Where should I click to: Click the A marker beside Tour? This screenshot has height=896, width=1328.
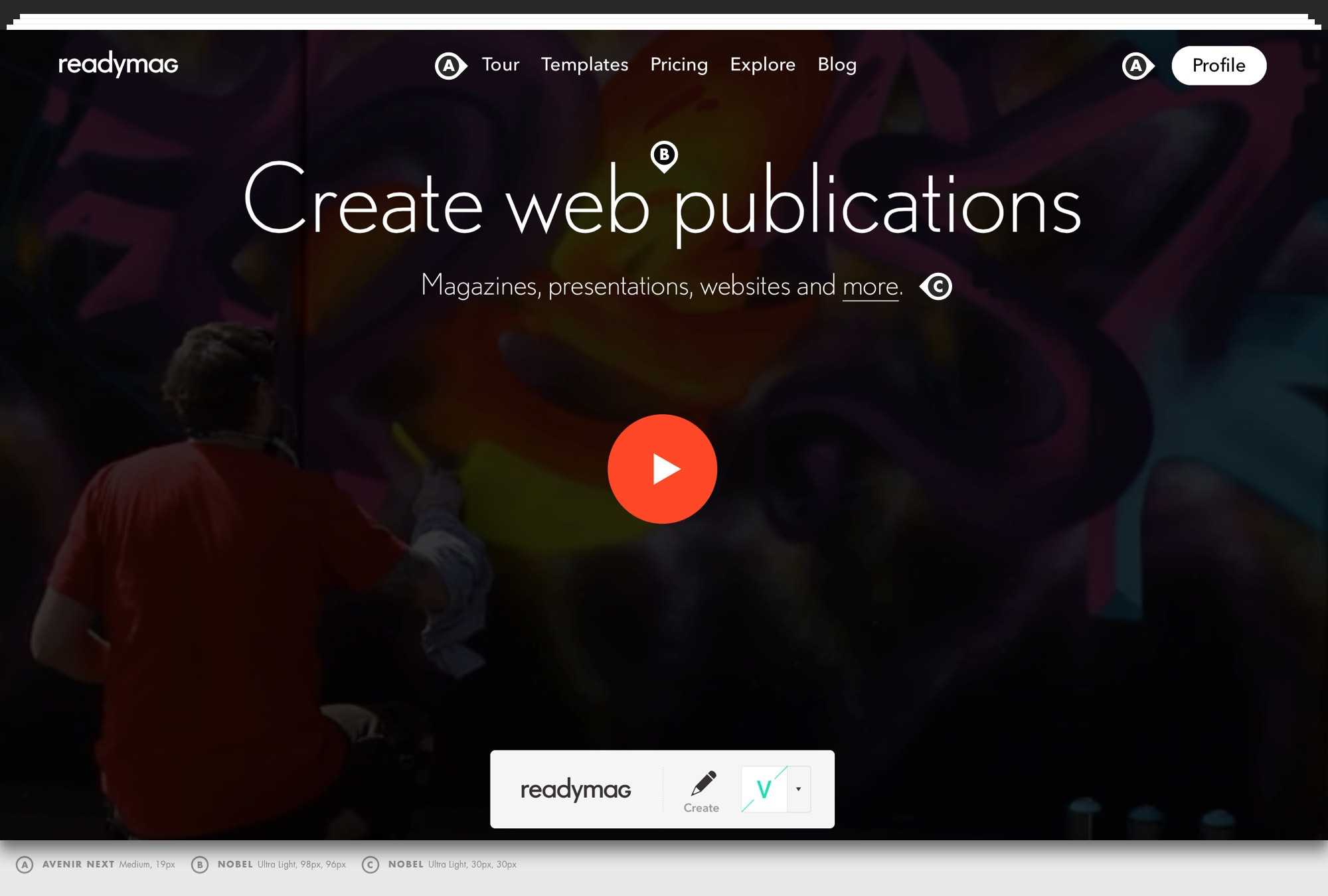[450, 66]
